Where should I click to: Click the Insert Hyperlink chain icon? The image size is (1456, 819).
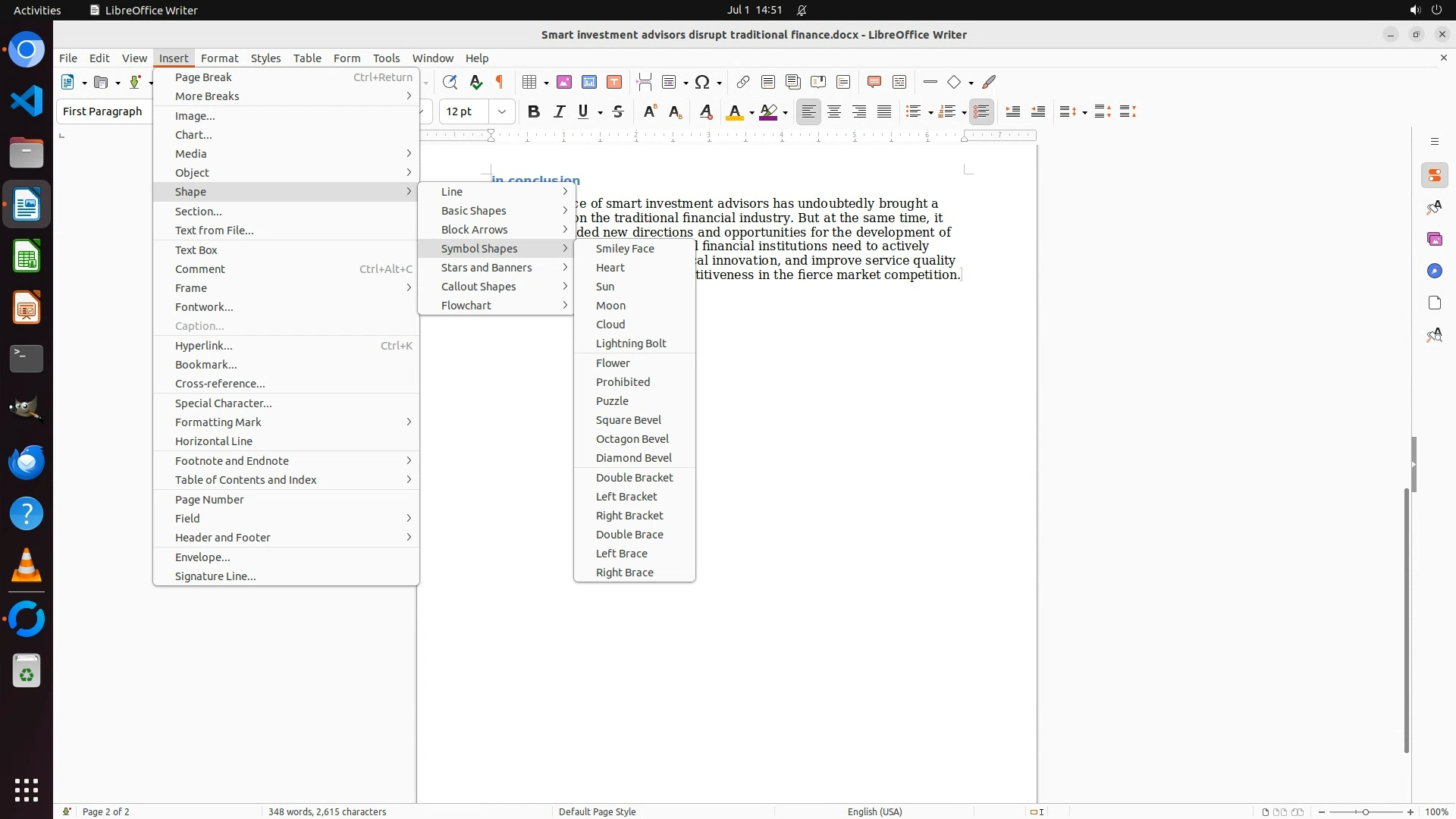[x=743, y=82]
